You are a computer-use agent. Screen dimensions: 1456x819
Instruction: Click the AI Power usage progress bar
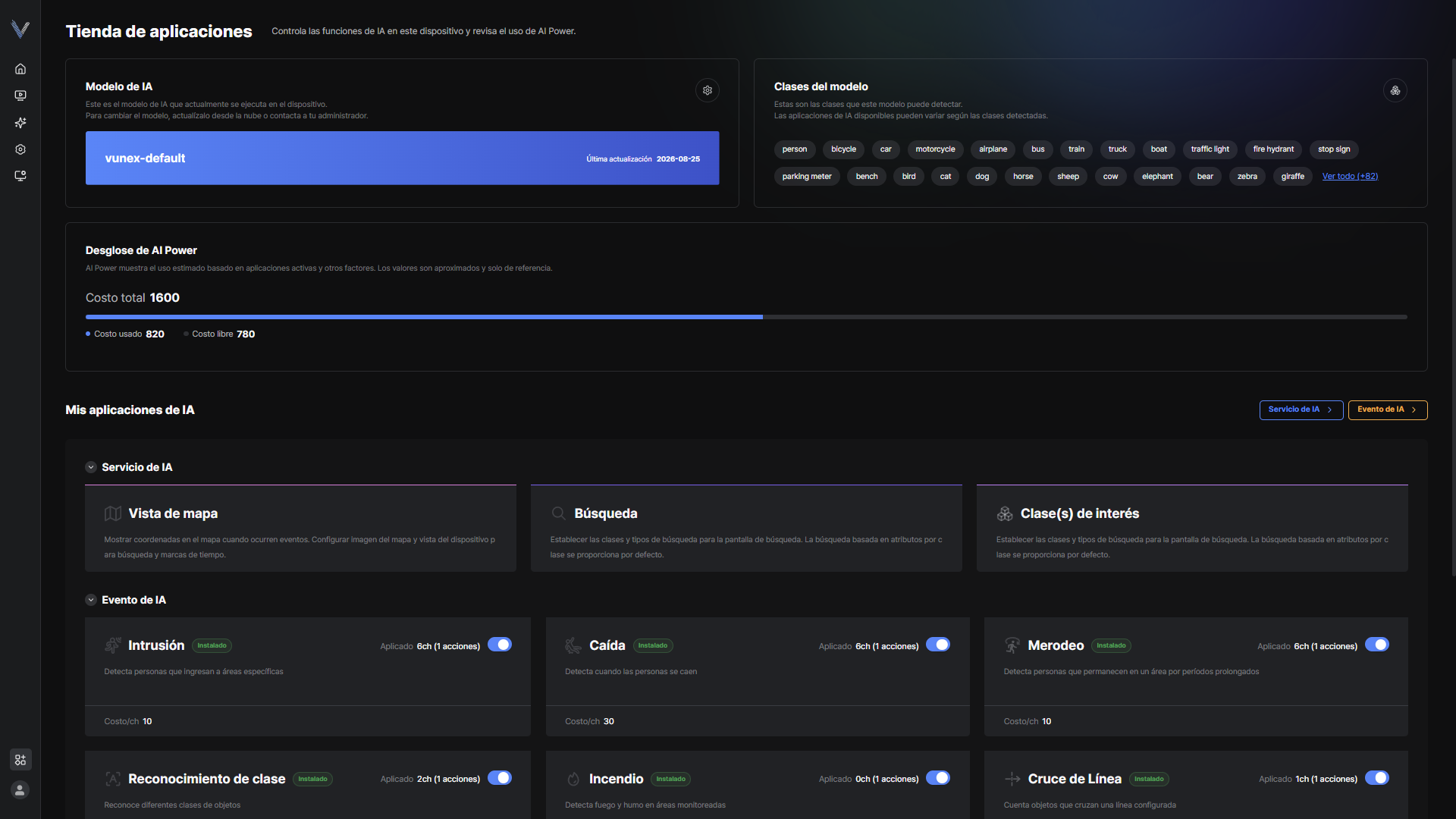coord(746,317)
